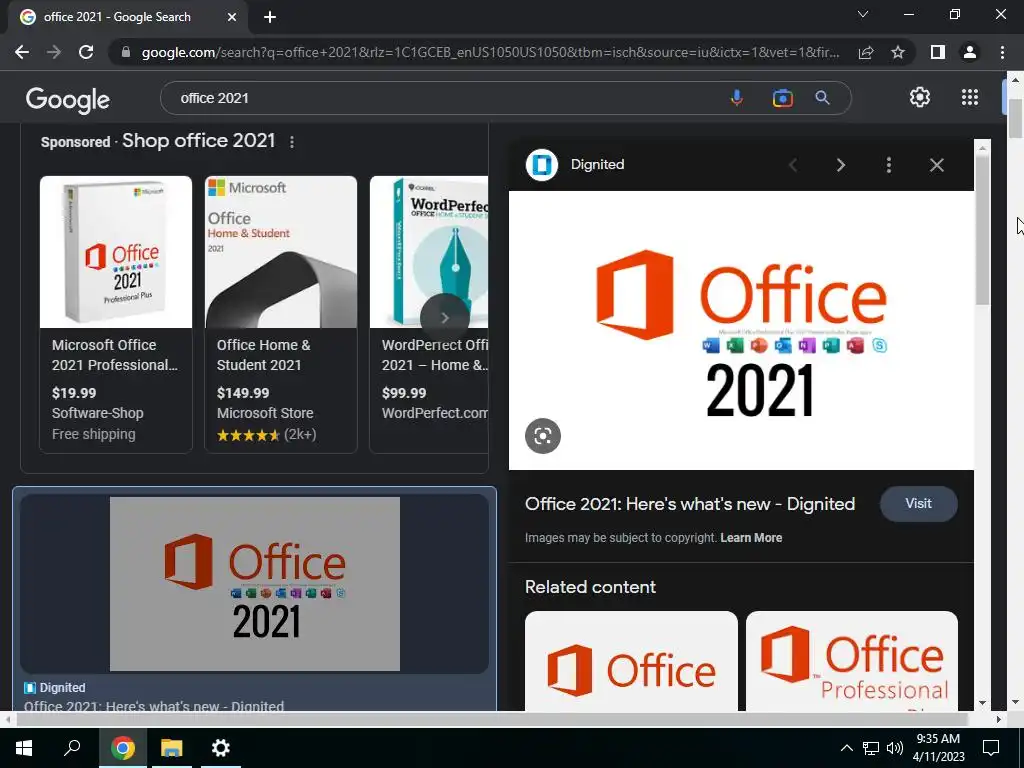Open WordPerfect Office 2021 product listing
Viewport: 1024px width, 768px height.
pyautogui.click(x=435, y=355)
